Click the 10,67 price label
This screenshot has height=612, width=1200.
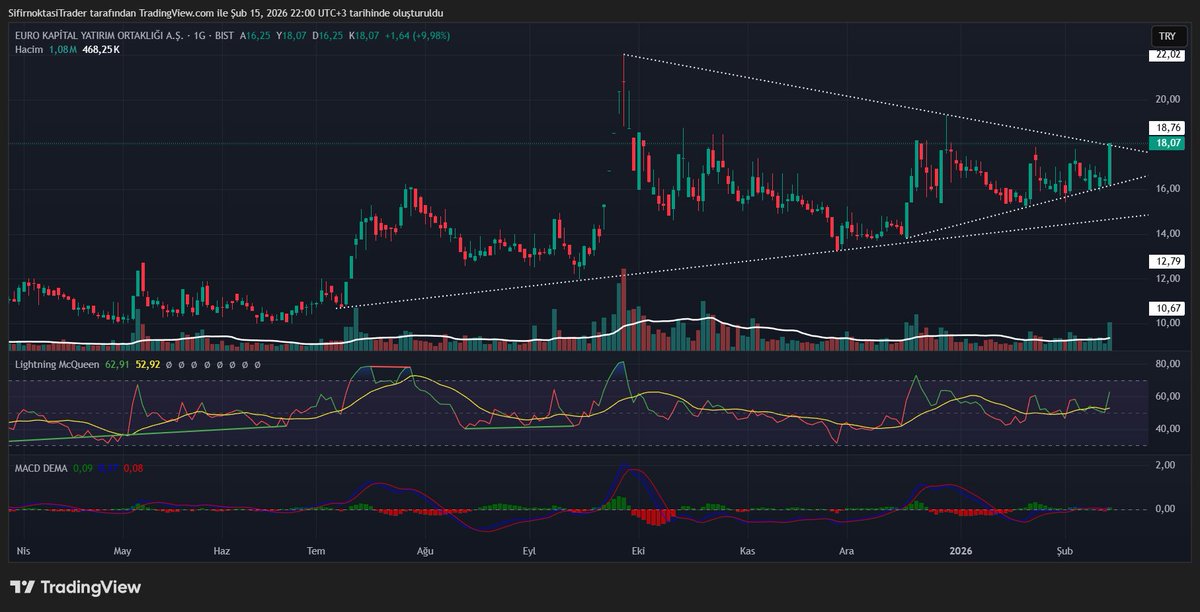point(1169,308)
